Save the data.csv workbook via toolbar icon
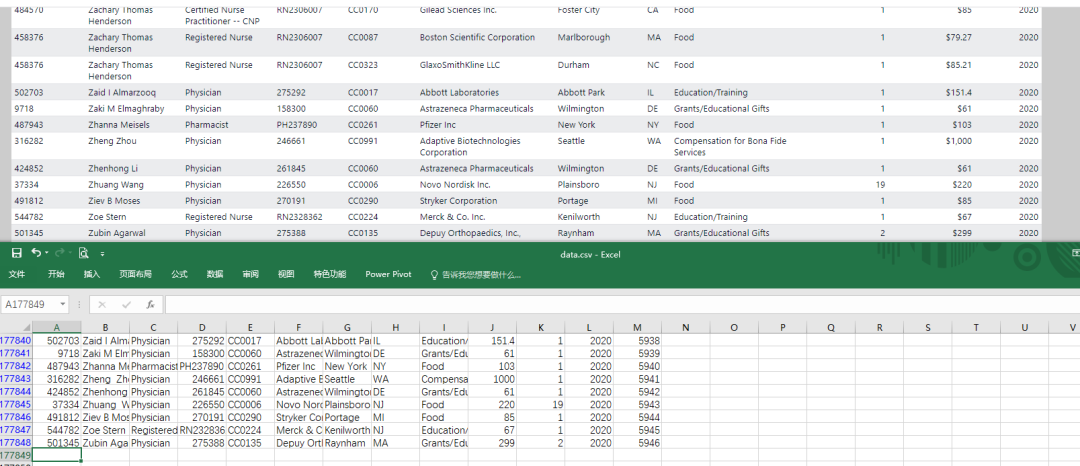The width and height of the screenshot is (1080, 466). [x=17, y=253]
